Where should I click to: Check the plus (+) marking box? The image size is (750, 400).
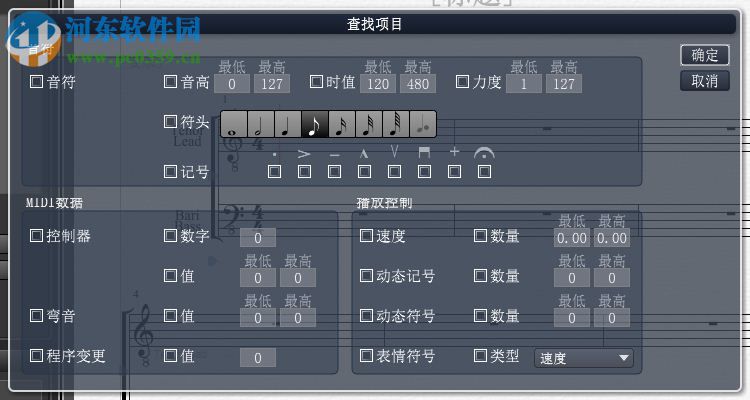click(x=454, y=171)
